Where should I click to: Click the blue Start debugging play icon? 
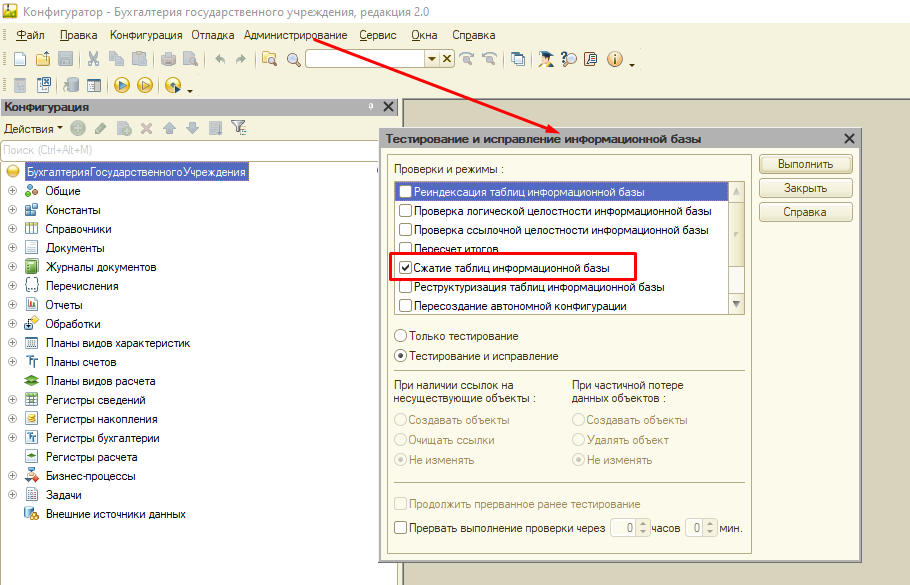pyautogui.click(x=122, y=85)
